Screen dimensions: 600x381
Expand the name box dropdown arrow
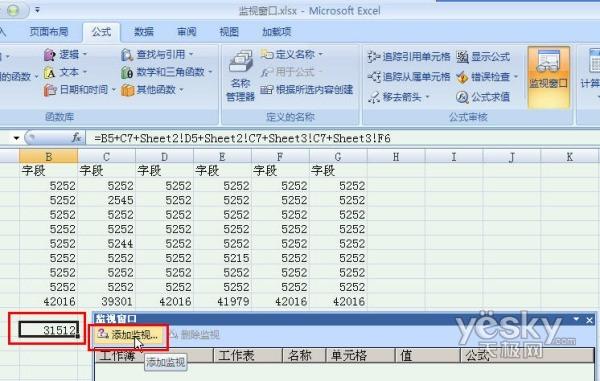[x=16, y=138]
